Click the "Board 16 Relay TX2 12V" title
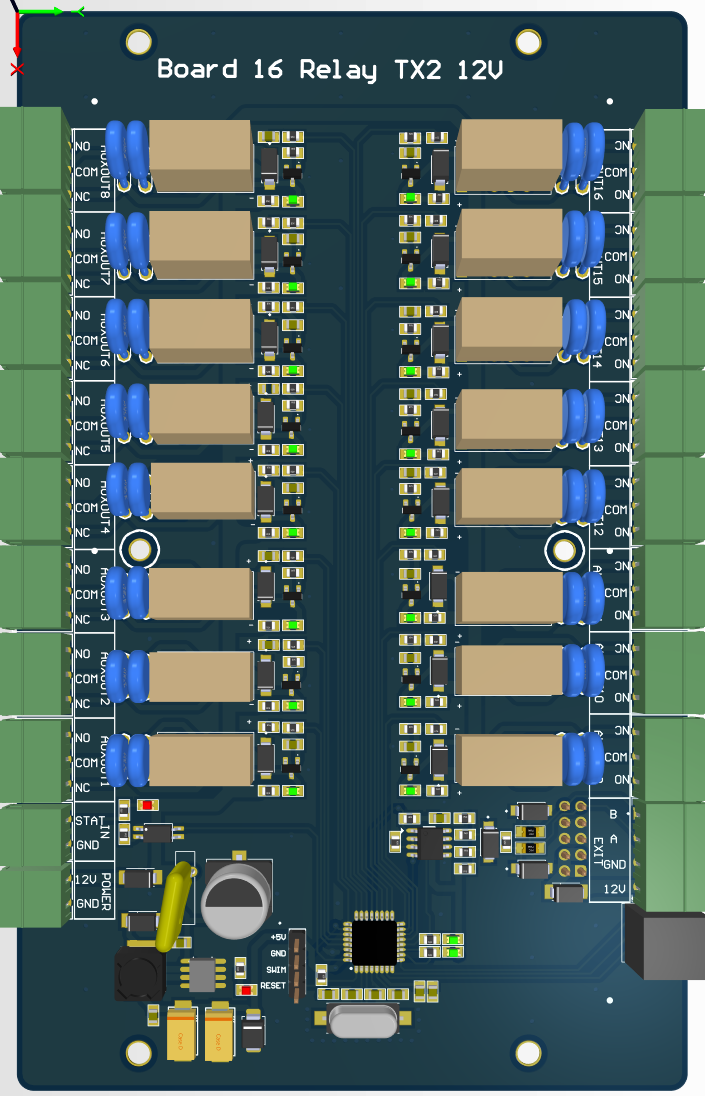Image resolution: width=705 pixels, height=1096 pixels. pyautogui.click(x=330, y=69)
